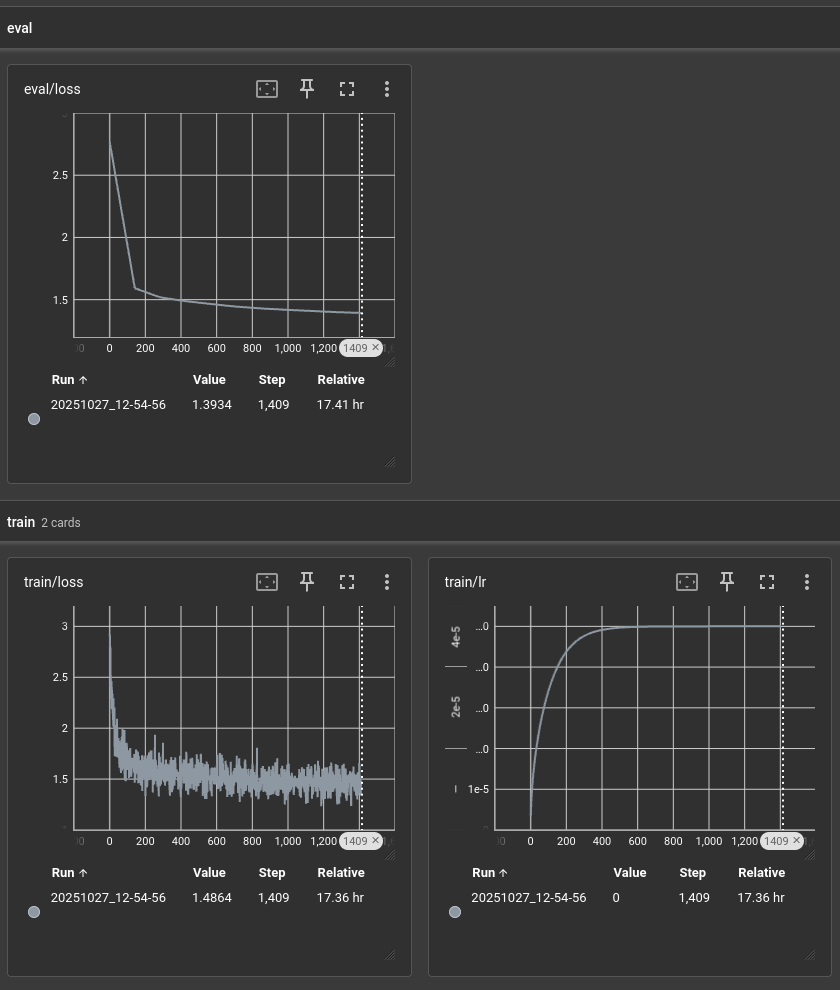Screen dimensions: 840x990
Task: Remove step 1409 marker on eval/loss chart
Action: pos(376,348)
